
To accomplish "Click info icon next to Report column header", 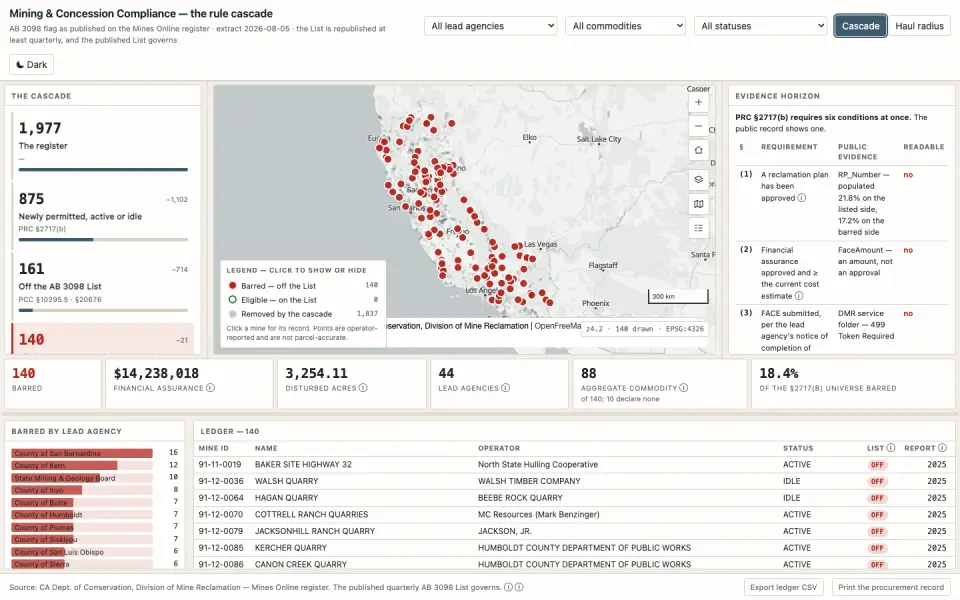I will tap(942, 448).
